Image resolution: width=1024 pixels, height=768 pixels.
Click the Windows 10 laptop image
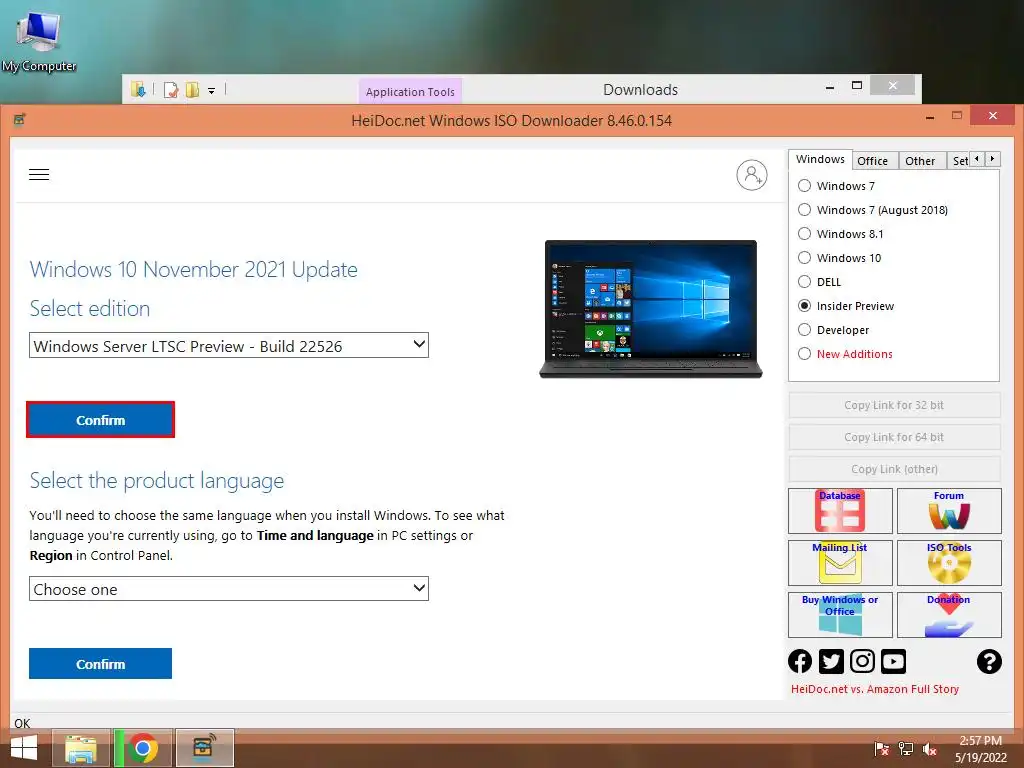point(651,309)
